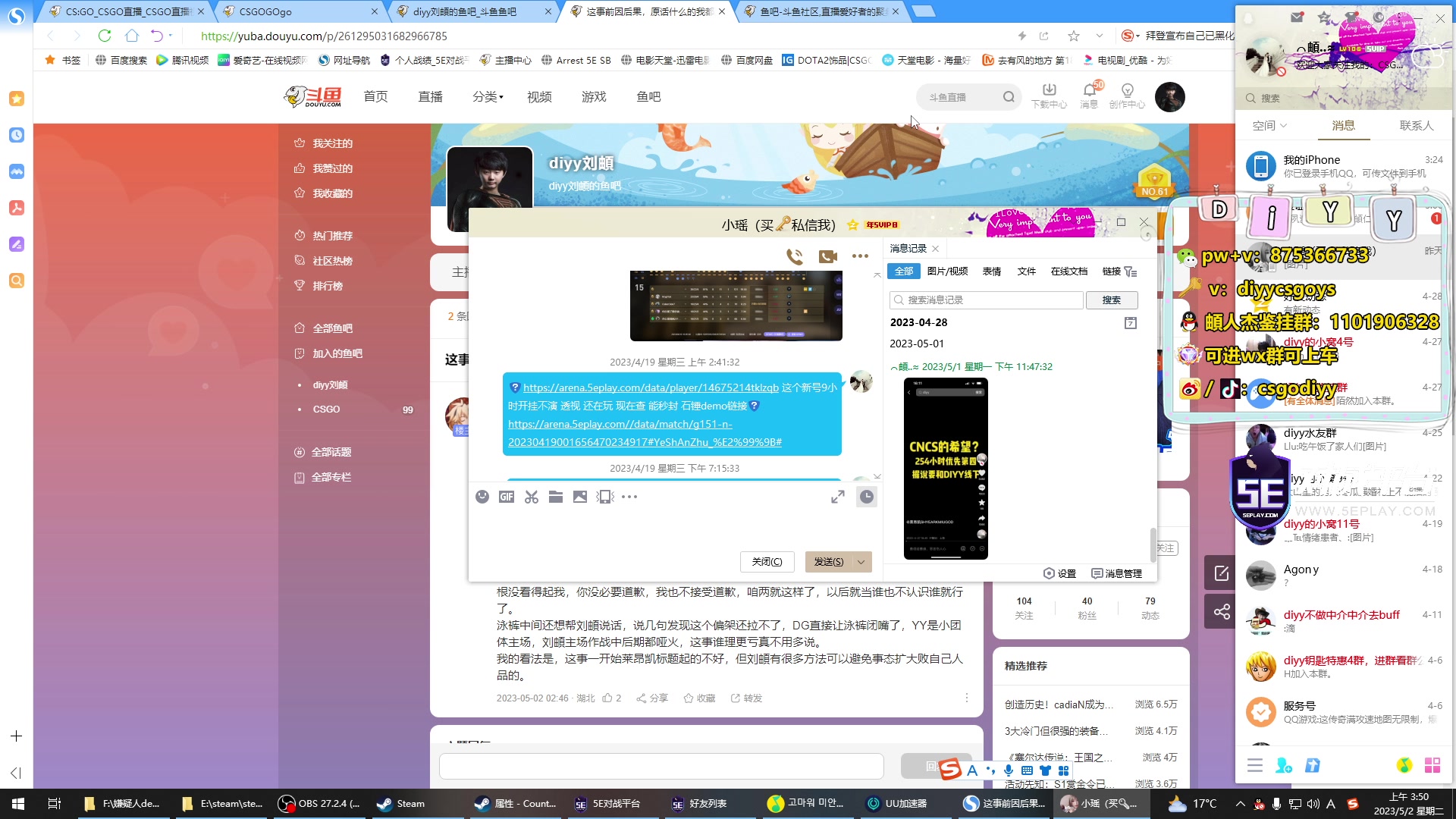Click into 搜索消息记录 input field
This screenshot has height=819, width=1456.
(987, 300)
